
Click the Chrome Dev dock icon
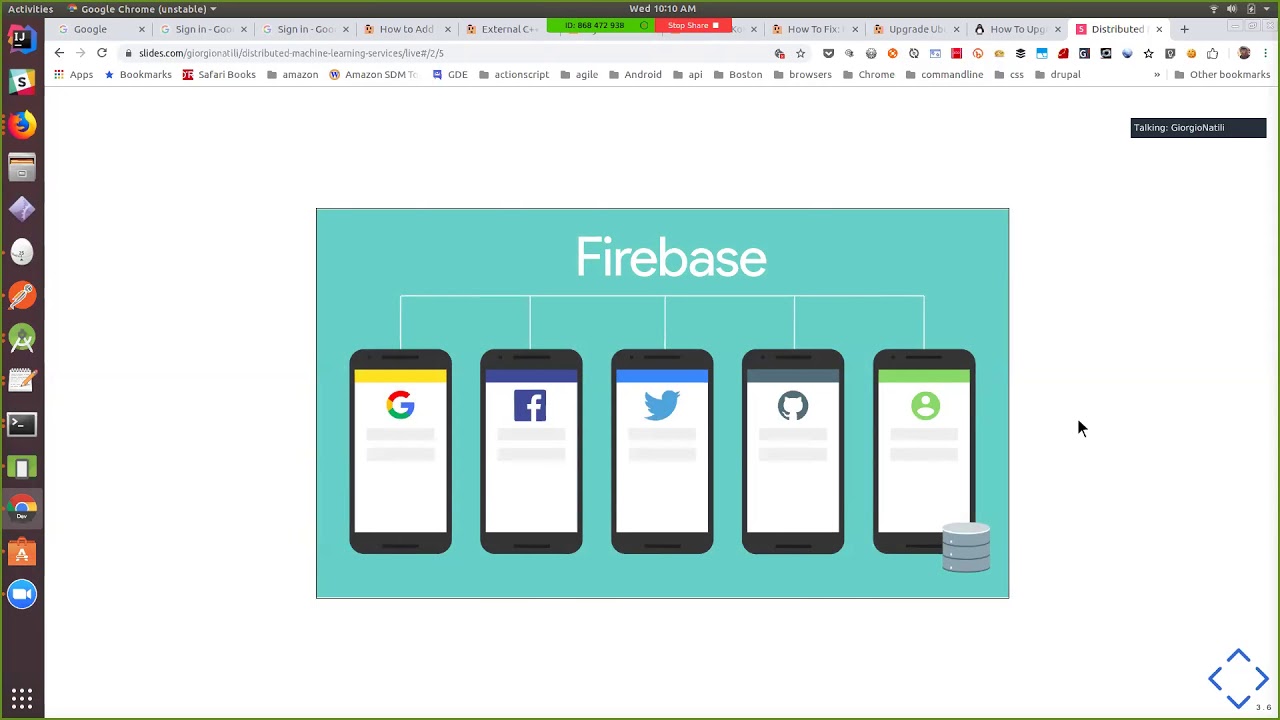(21, 510)
